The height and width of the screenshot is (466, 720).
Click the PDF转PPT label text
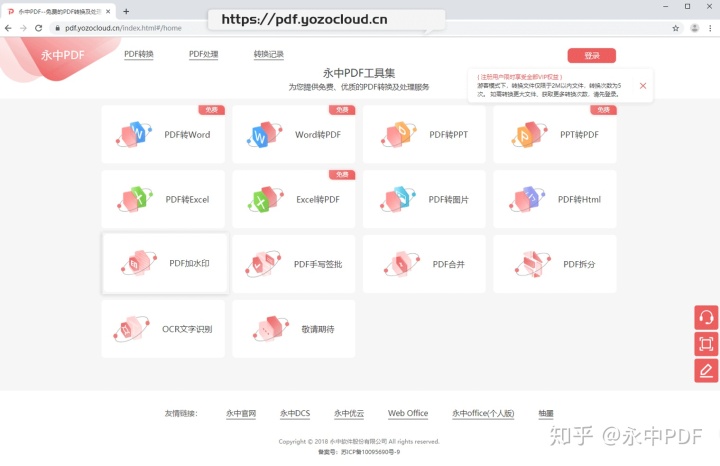pyautogui.click(x=449, y=135)
